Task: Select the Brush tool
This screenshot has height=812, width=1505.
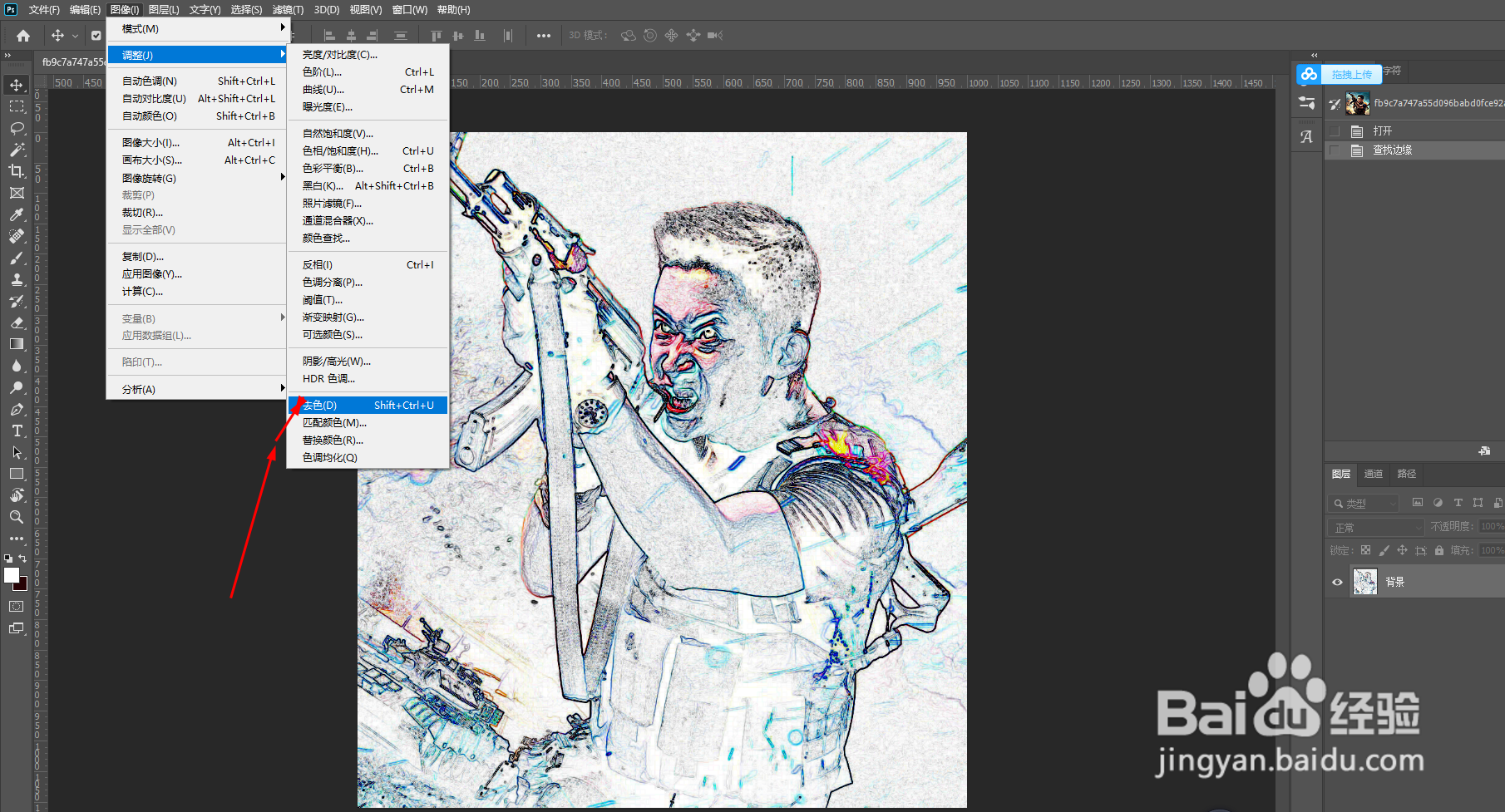Action: [17, 258]
